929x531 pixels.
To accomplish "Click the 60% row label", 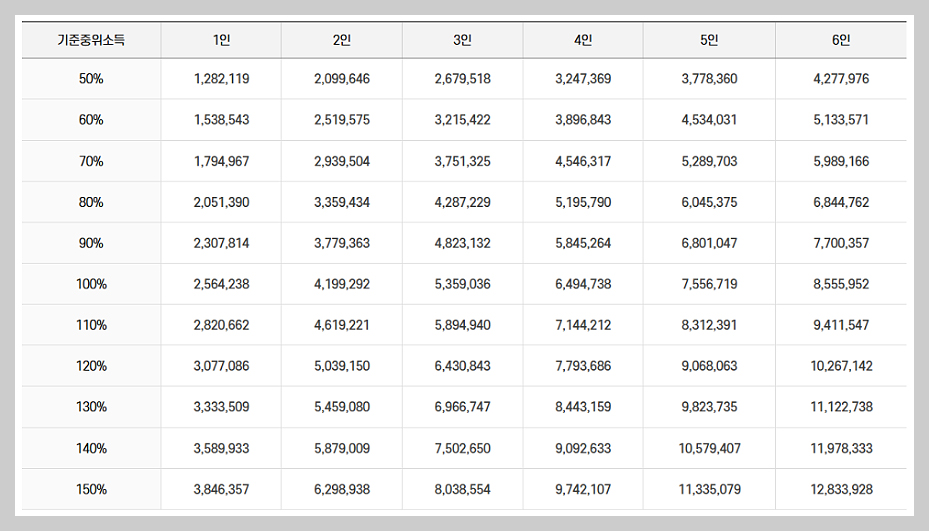I will pyautogui.click(x=91, y=120).
